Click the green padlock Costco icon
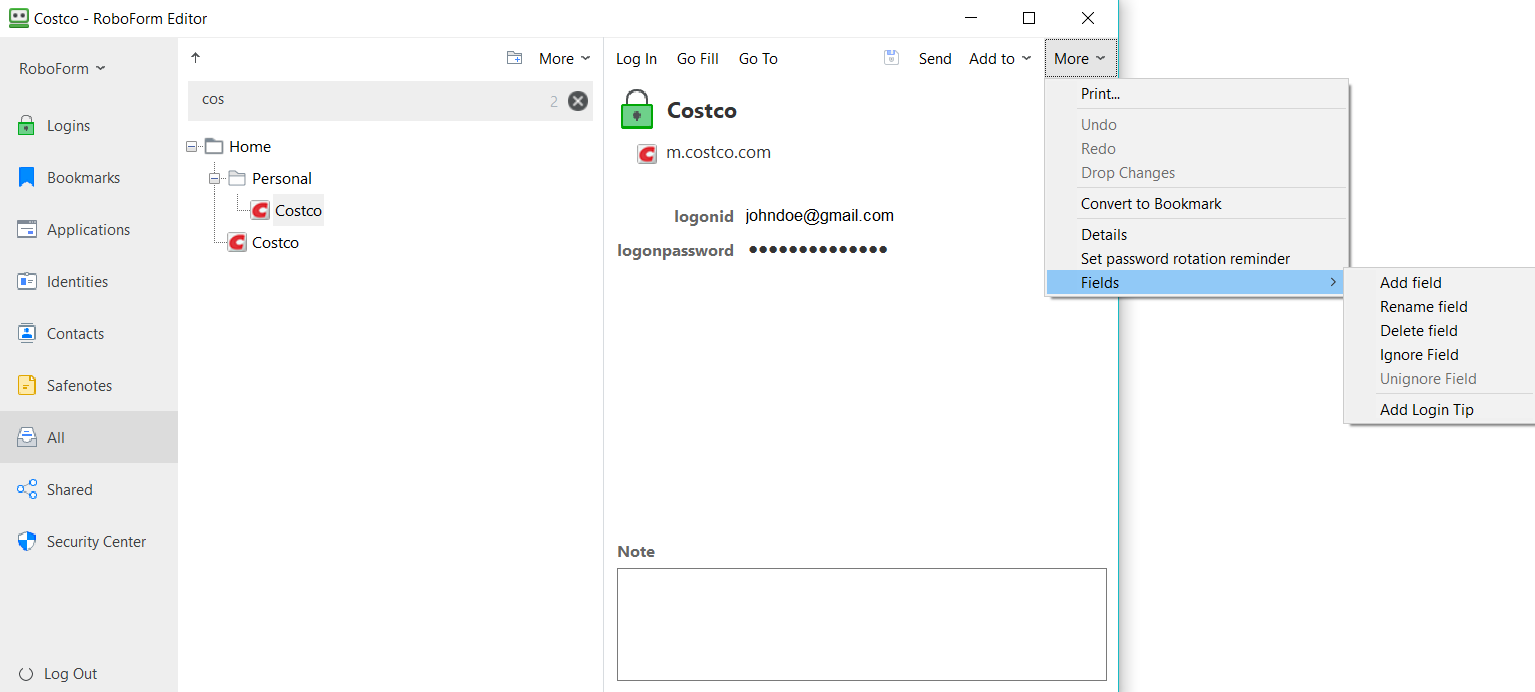1535x692 pixels. [637, 109]
